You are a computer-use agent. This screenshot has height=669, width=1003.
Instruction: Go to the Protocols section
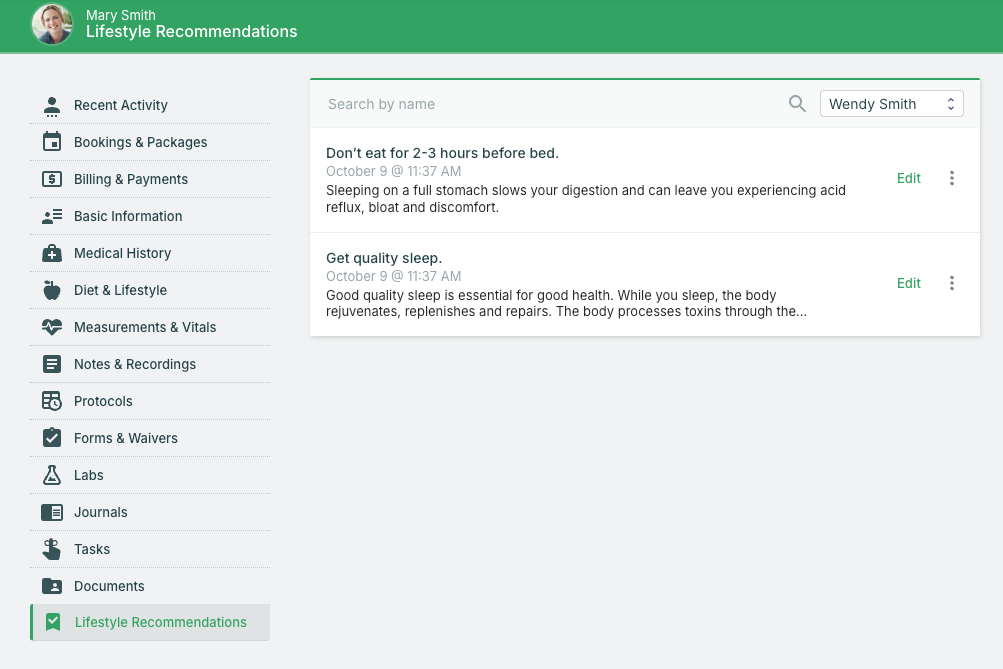pyautogui.click(x=103, y=401)
